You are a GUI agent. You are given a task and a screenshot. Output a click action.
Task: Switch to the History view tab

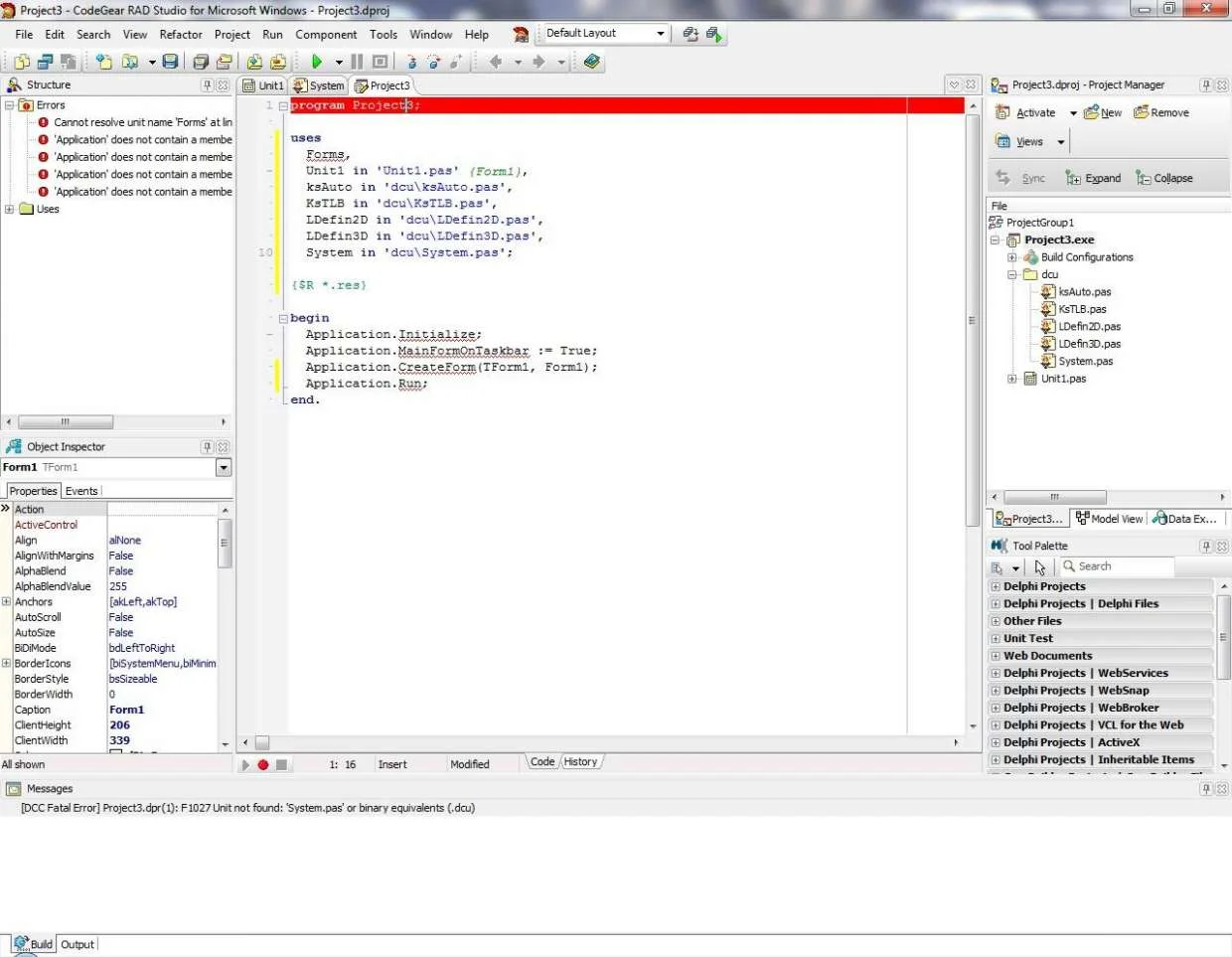580,762
